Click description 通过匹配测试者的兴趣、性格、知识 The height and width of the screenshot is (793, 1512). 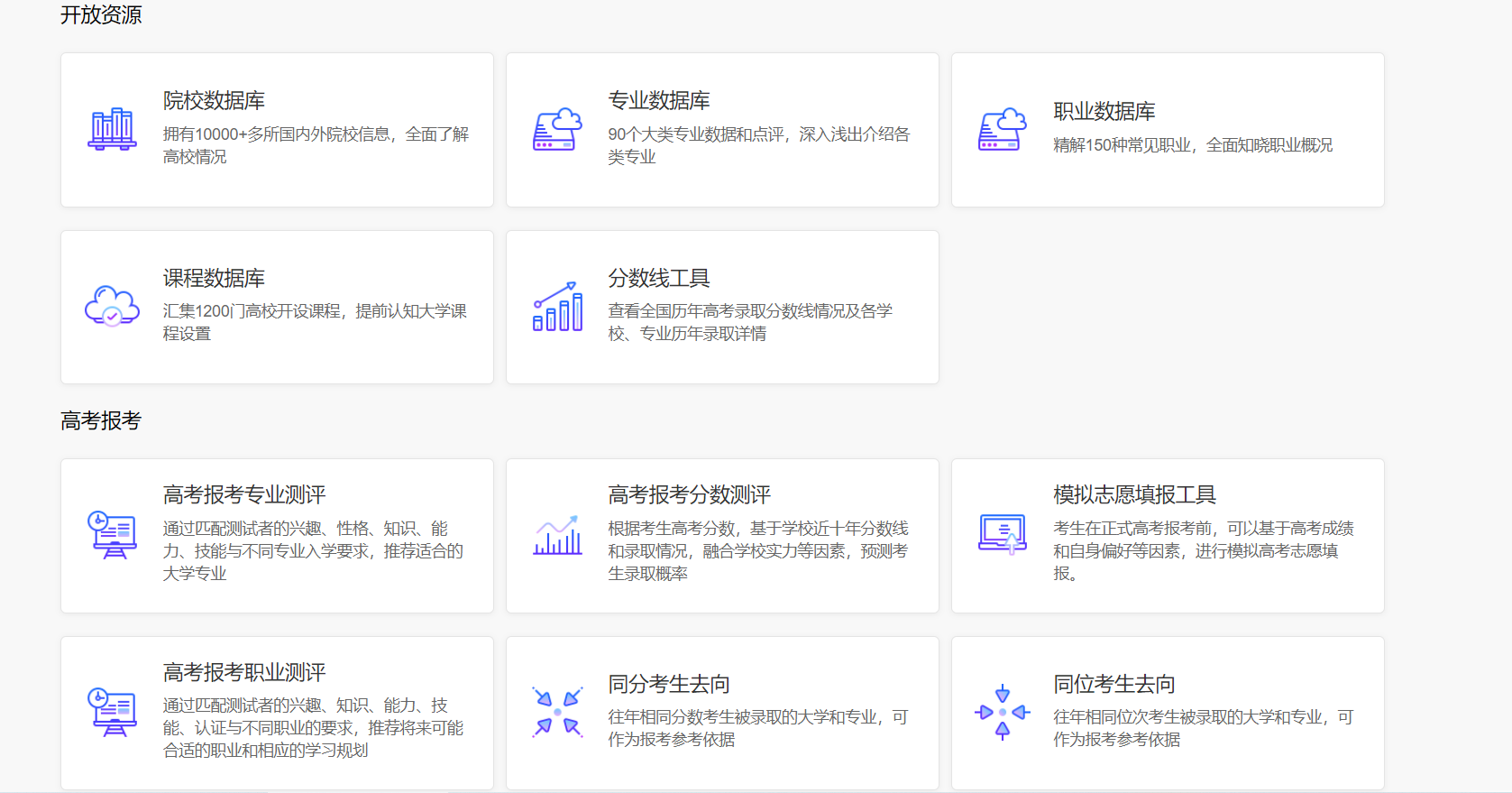(x=313, y=550)
